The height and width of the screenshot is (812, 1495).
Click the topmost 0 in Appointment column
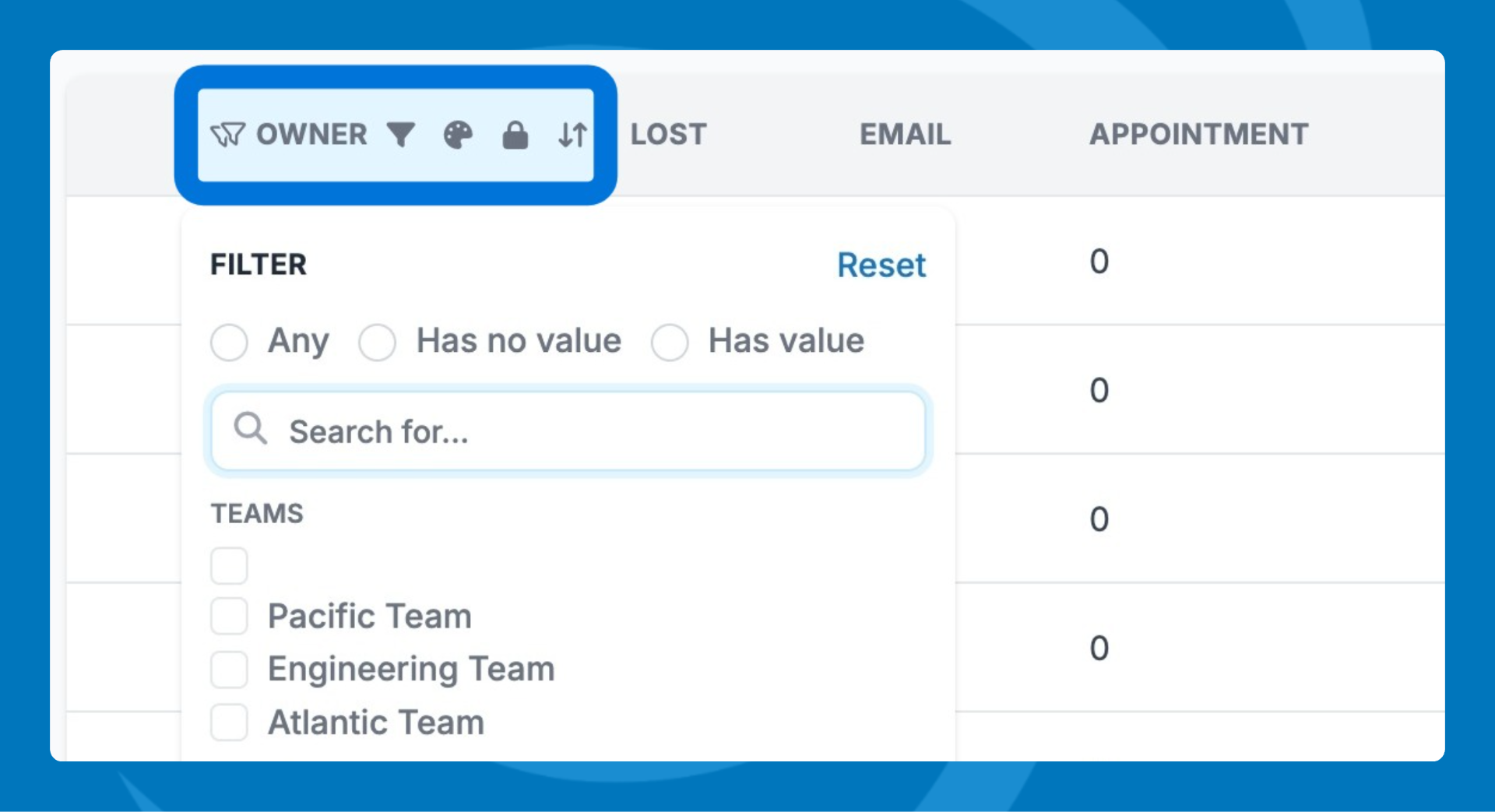pos(1099,262)
